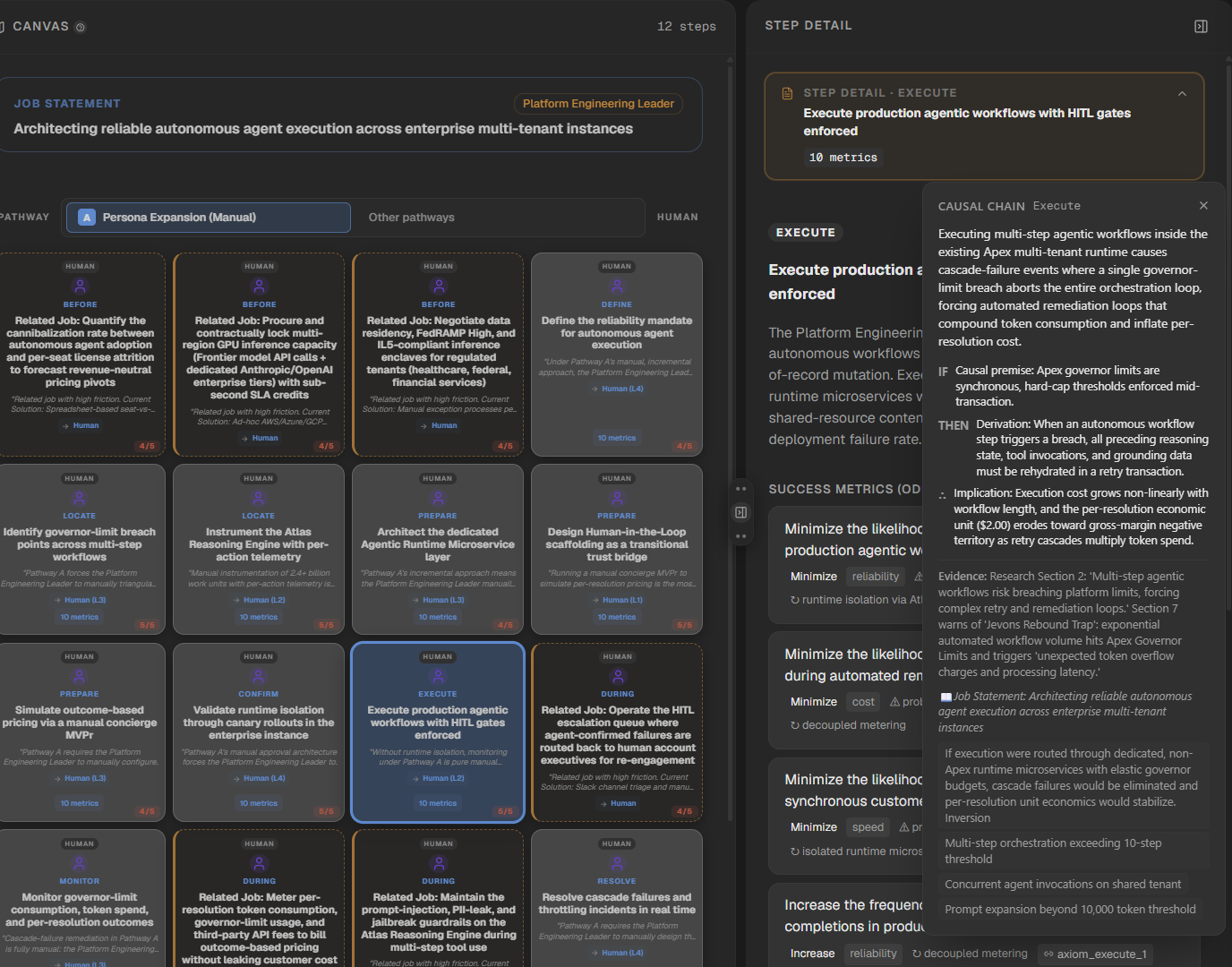Screen dimensions: 1232x967
Task: Click the human icon on the Monitor governor-limit card
Action: [x=79, y=864]
